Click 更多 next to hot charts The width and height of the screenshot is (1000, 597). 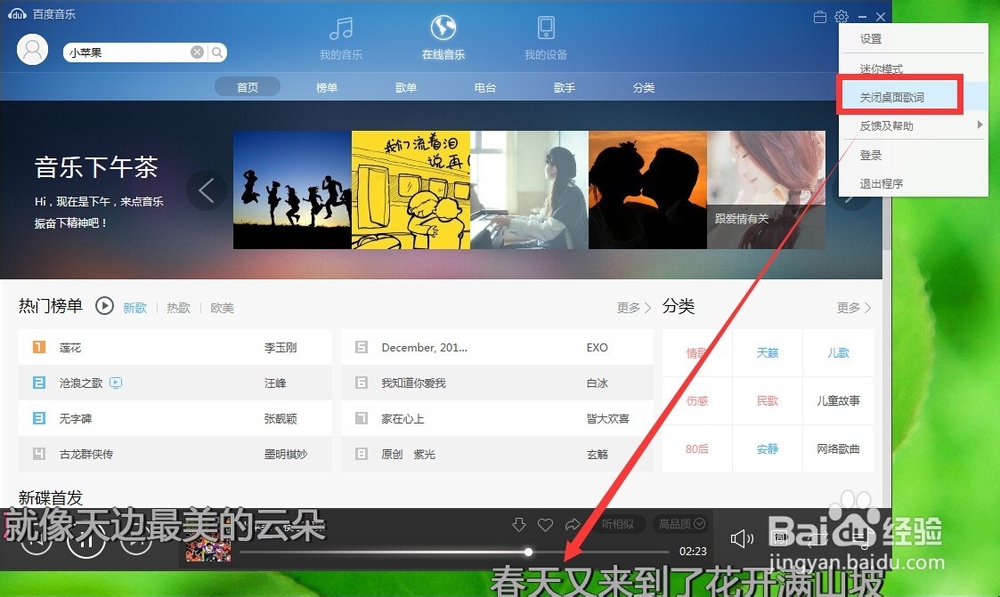(633, 307)
